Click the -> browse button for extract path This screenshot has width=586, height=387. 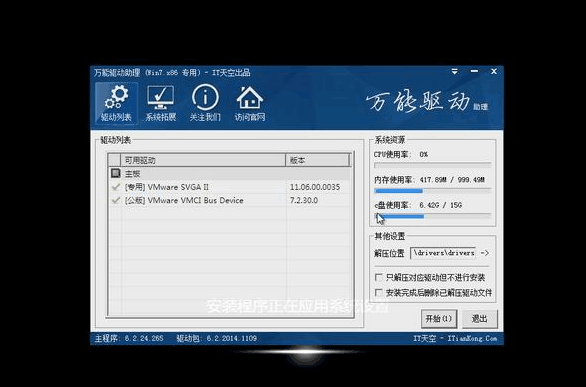tap(485, 253)
